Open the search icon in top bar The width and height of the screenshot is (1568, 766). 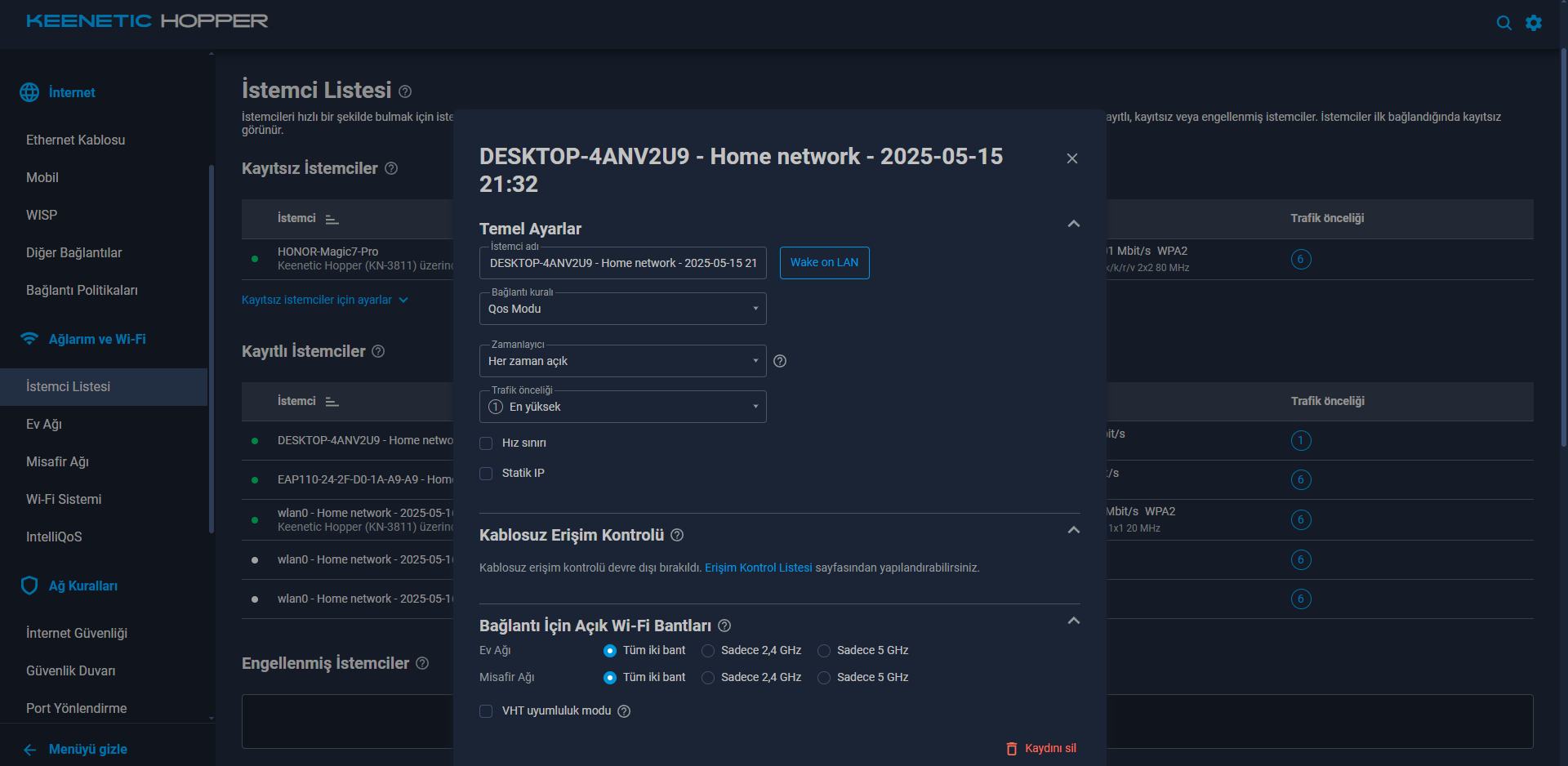[1503, 23]
